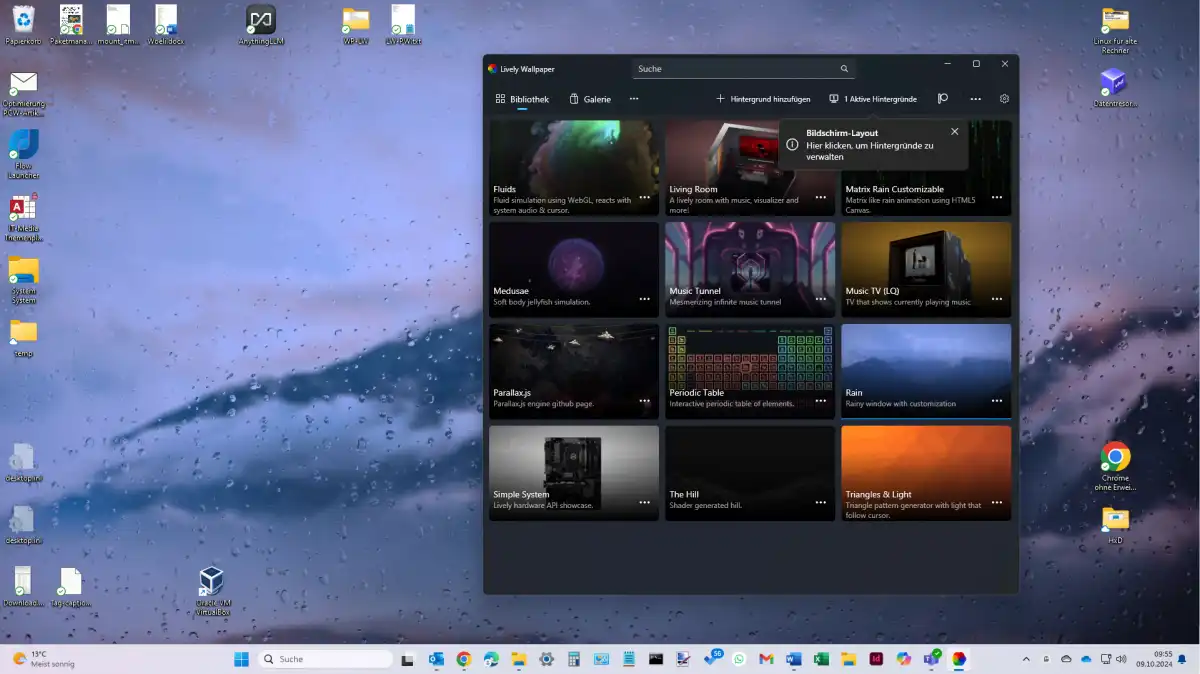Viewport: 1200px width, 674px height.
Task: Click Hintergrund hinzufügen button
Action: point(763,99)
